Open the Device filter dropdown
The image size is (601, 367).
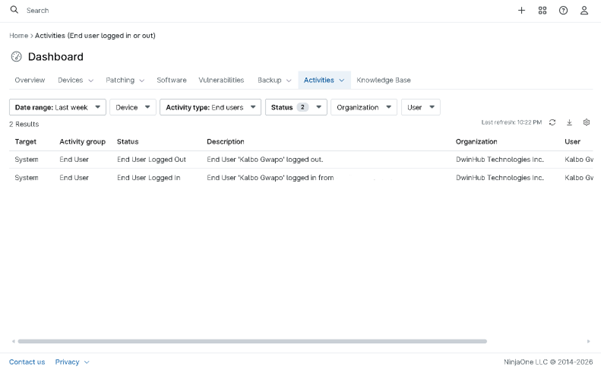tap(133, 107)
